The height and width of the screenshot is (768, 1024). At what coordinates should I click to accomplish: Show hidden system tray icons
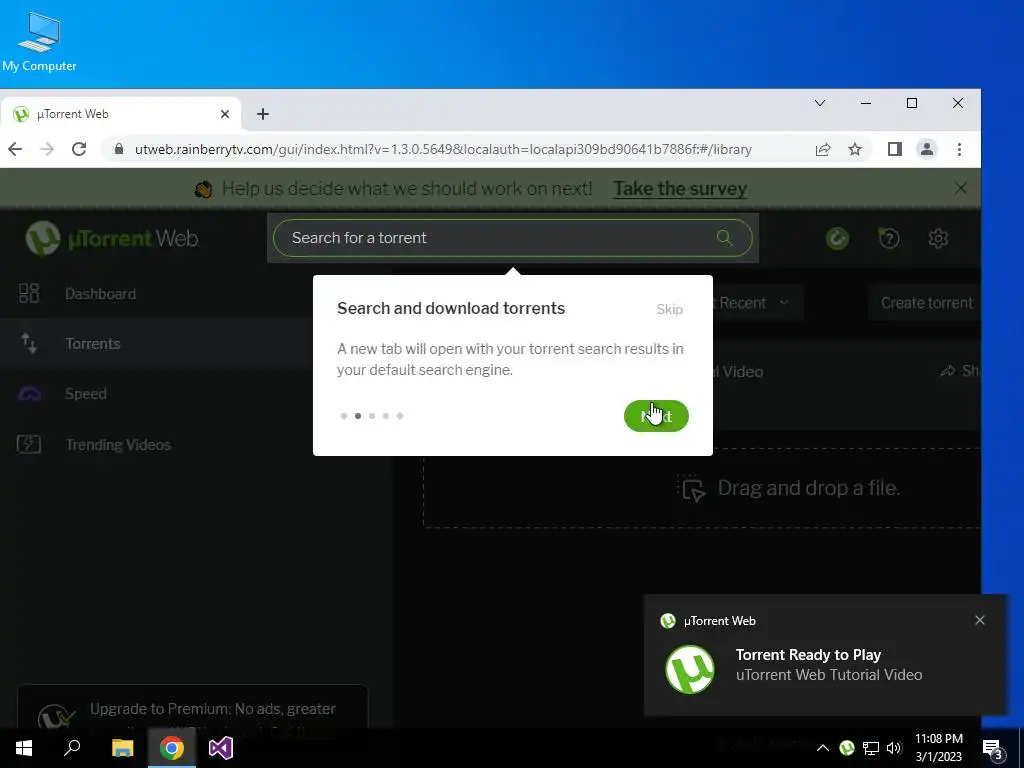(x=823, y=748)
